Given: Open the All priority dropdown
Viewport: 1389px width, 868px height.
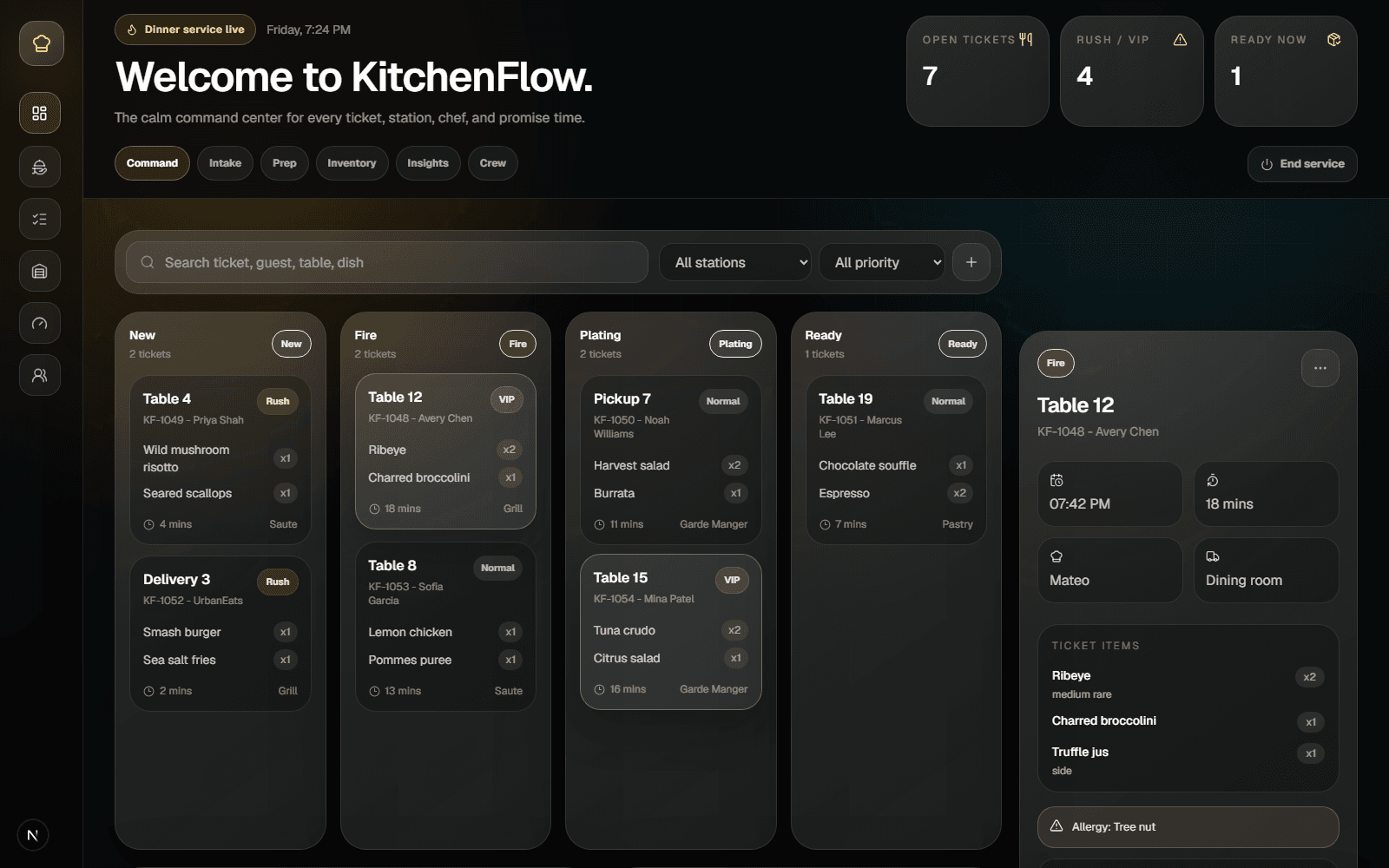Looking at the screenshot, I should point(882,262).
